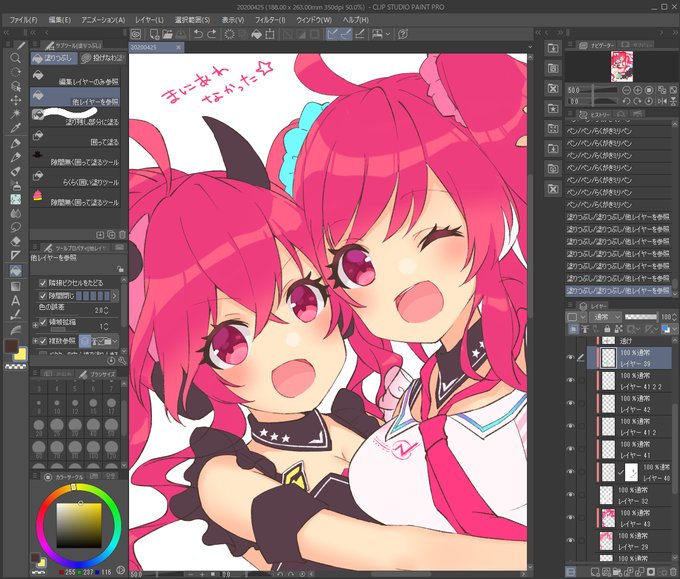Hide レイヤー 43 with eye icon
This screenshot has height=579, width=680.
coord(571,517)
